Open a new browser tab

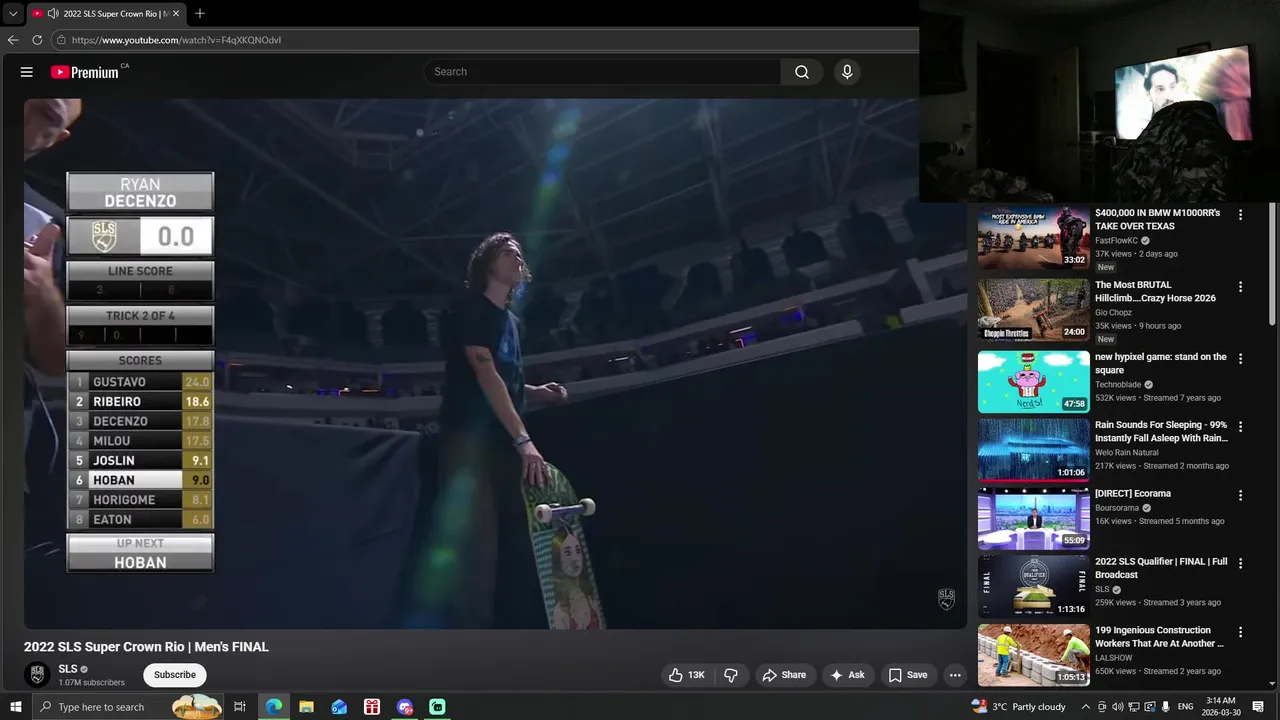(x=200, y=14)
